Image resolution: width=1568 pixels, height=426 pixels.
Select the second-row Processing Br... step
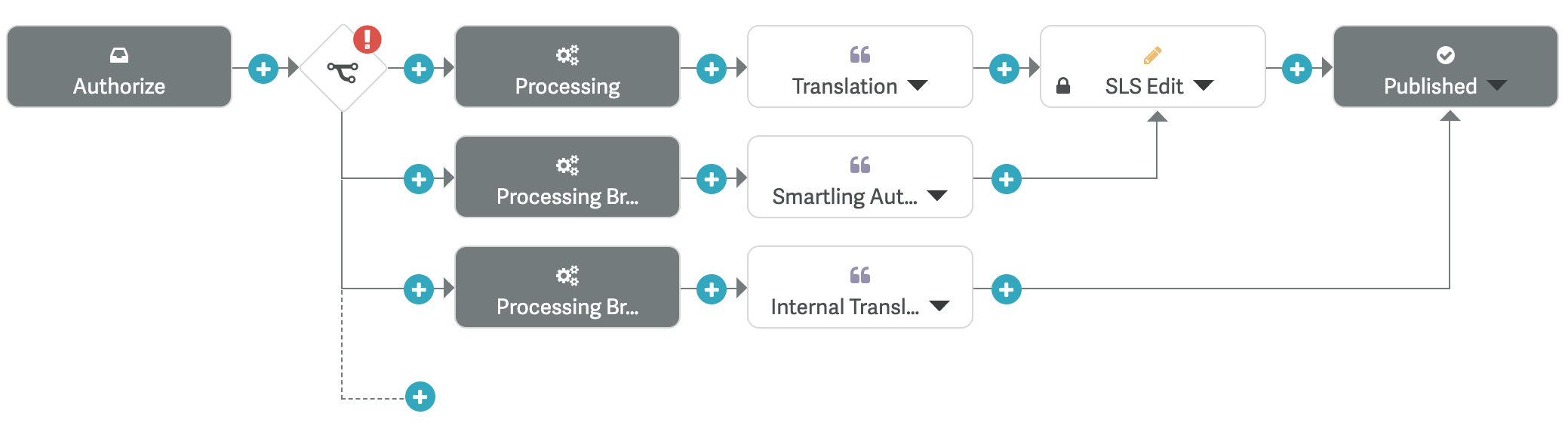click(x=567, y=177)
